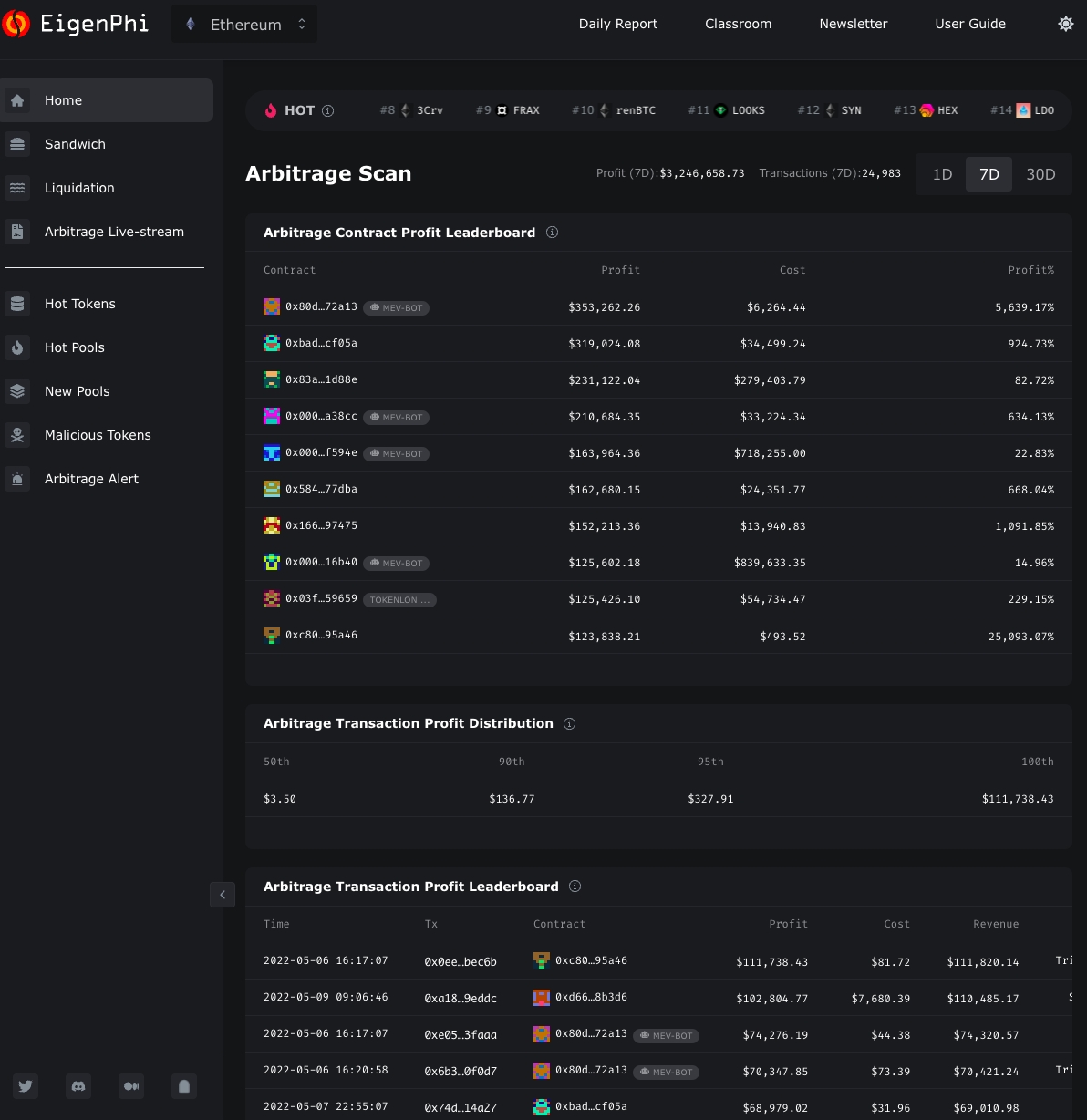Image resolution: width=1087 pixels, height=1120 pixels.
Task: Switch time range to 1D
Action: point(942,174)
